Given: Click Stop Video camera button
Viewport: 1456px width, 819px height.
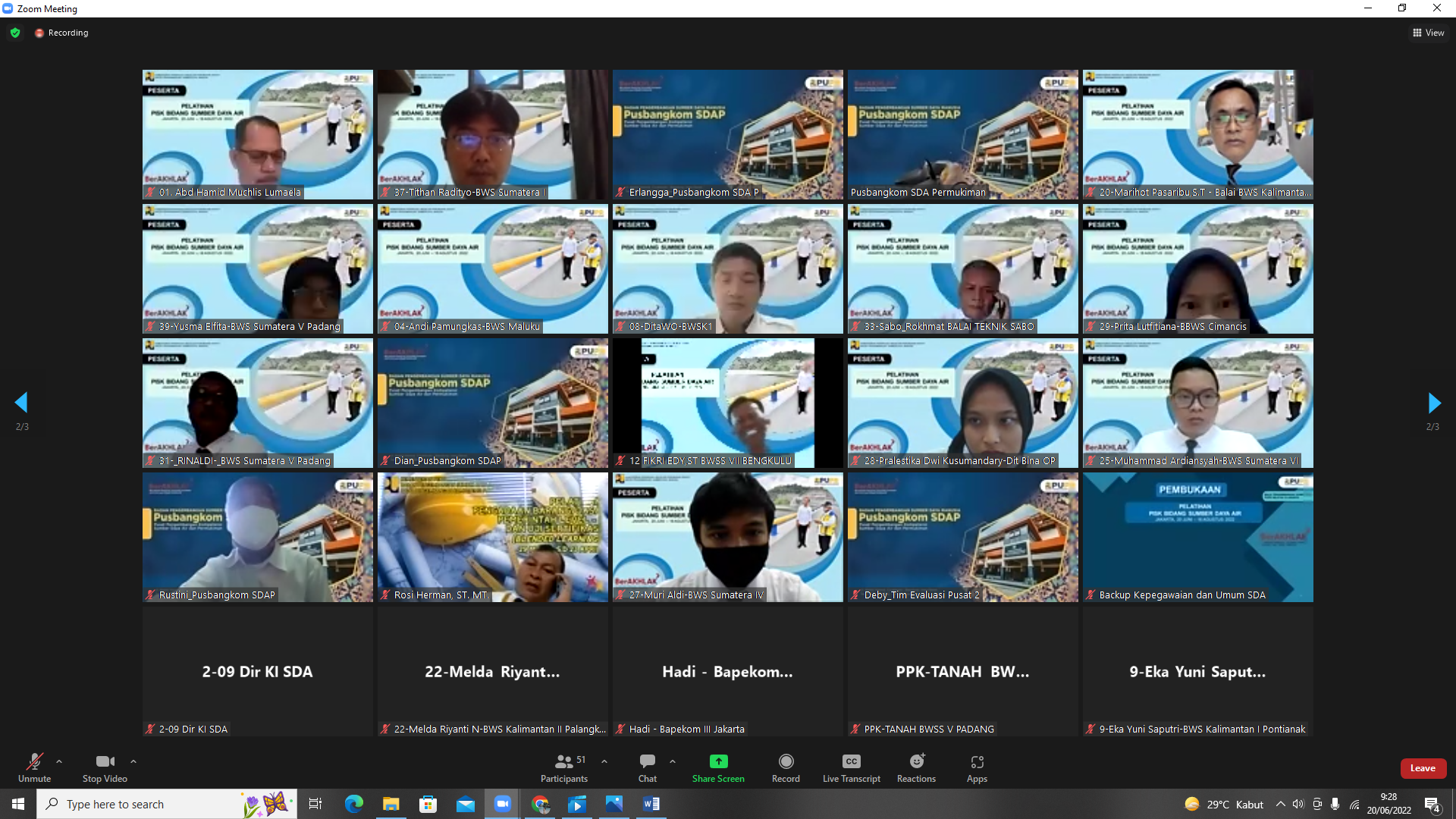Looking at the screenshot, I should [105, 767].
